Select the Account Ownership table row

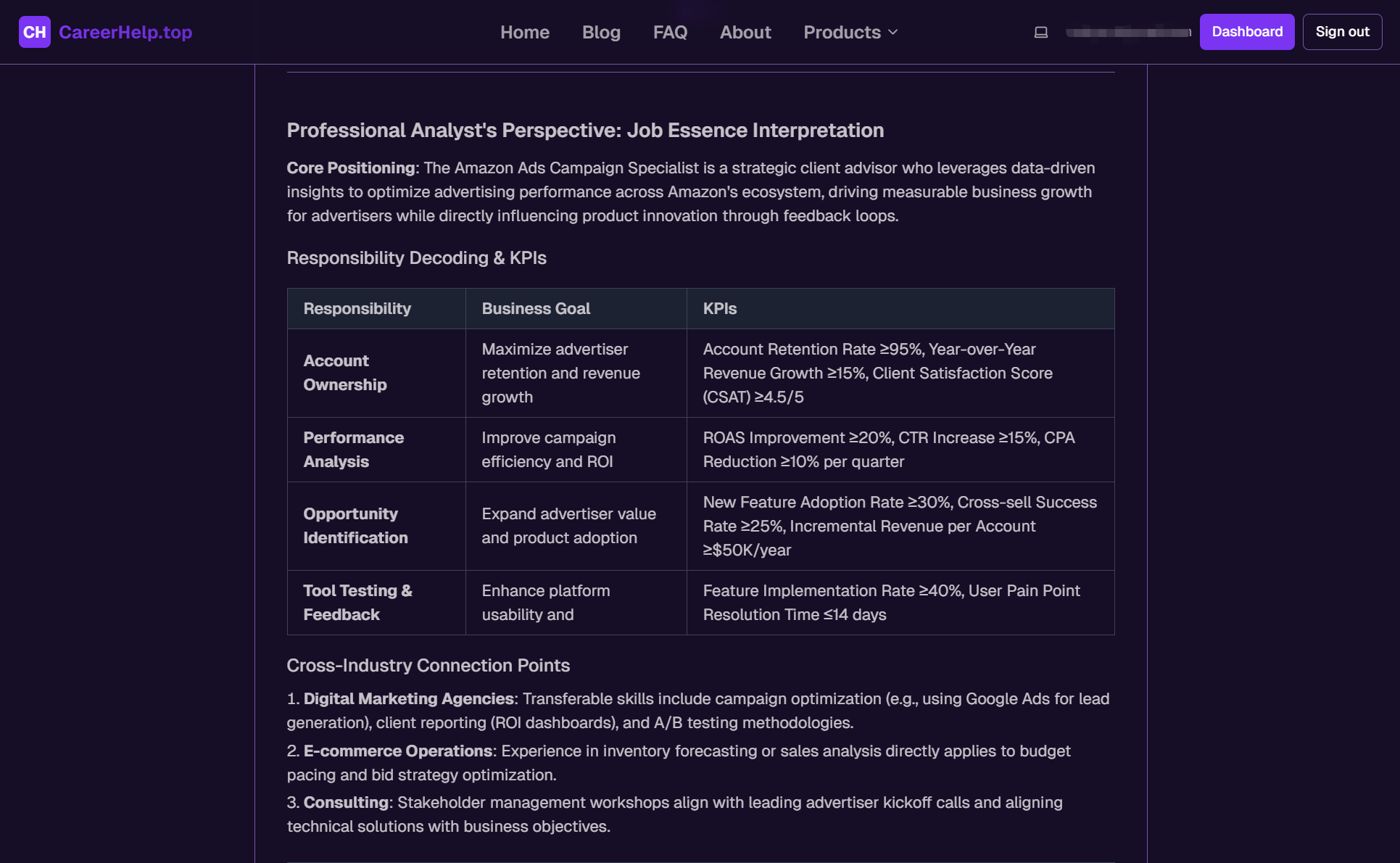[x=345, y=373]
